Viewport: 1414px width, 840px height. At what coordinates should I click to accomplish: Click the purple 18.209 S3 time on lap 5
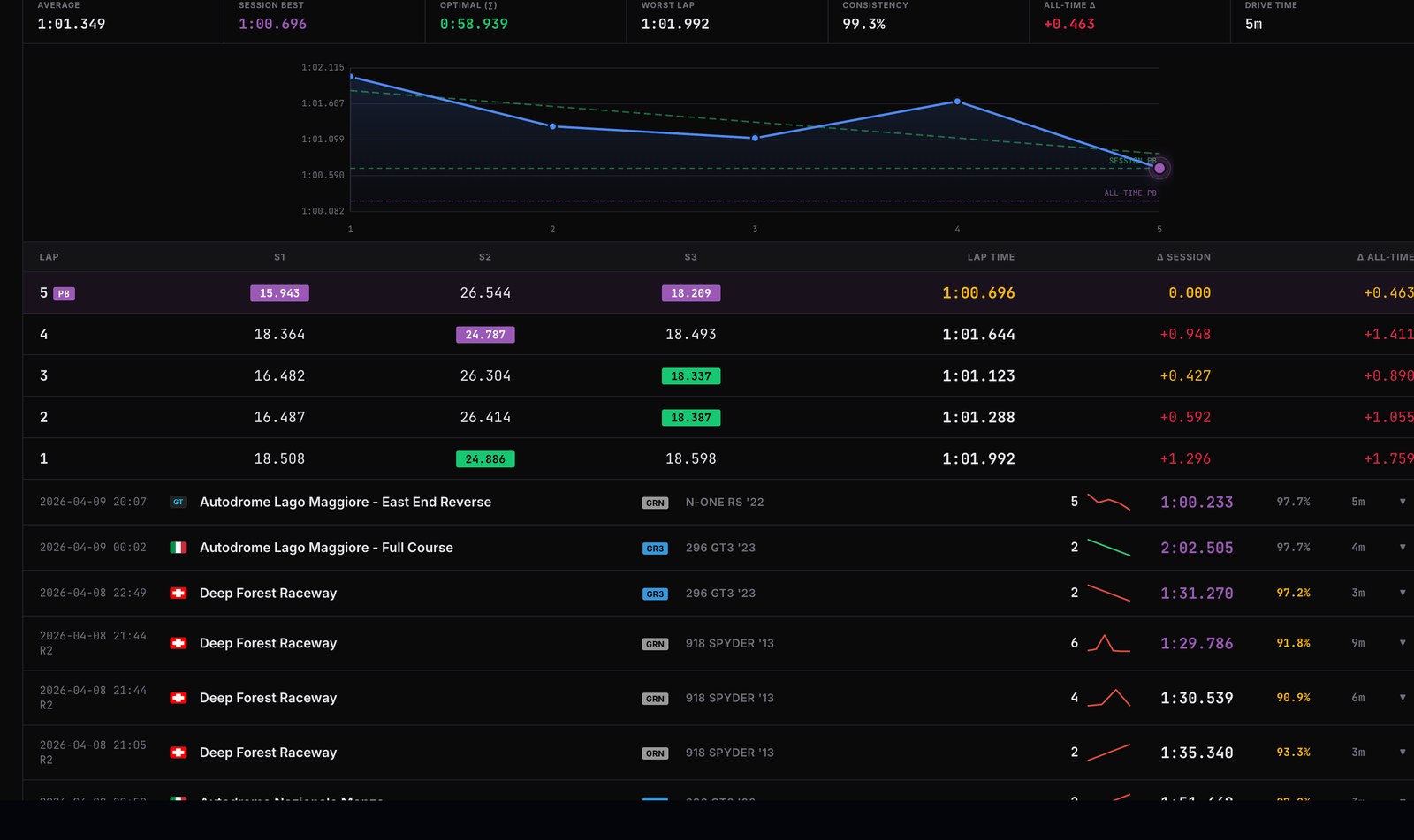691,293
